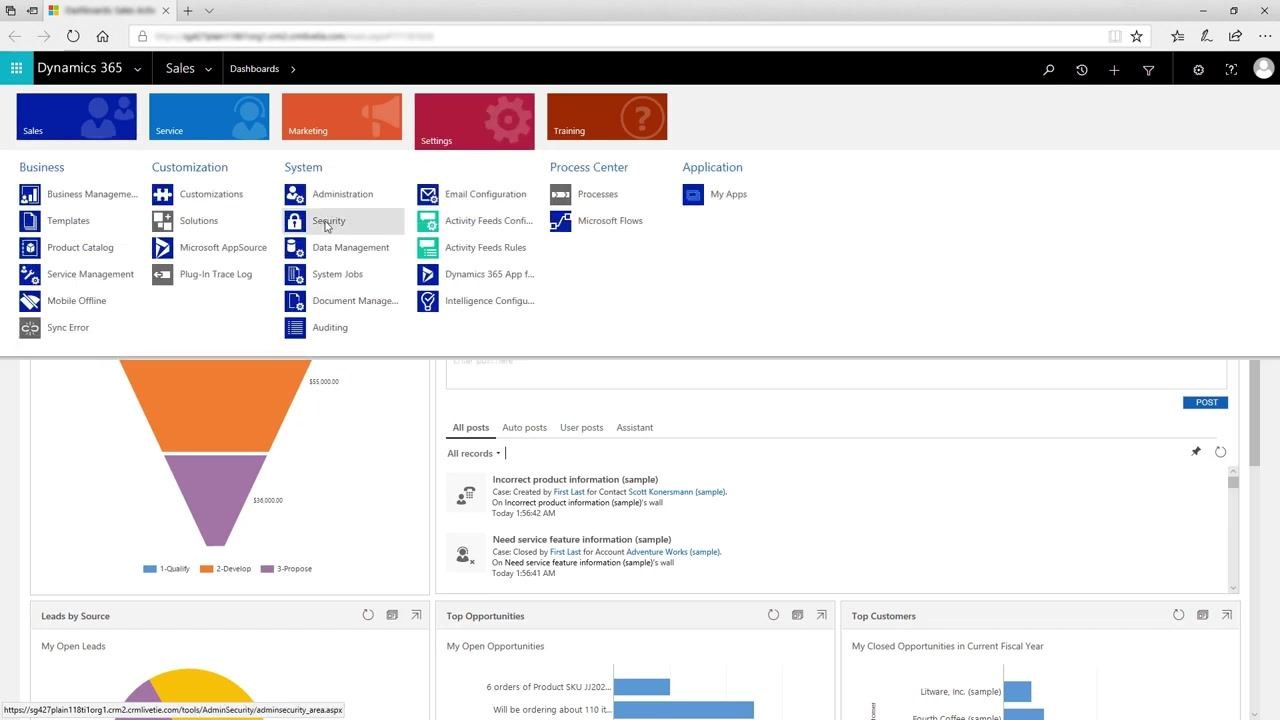The height and width of the screenshot is (720, 1280).
Task: Open the Settings gear icon in top bar
Action: 1198,70
